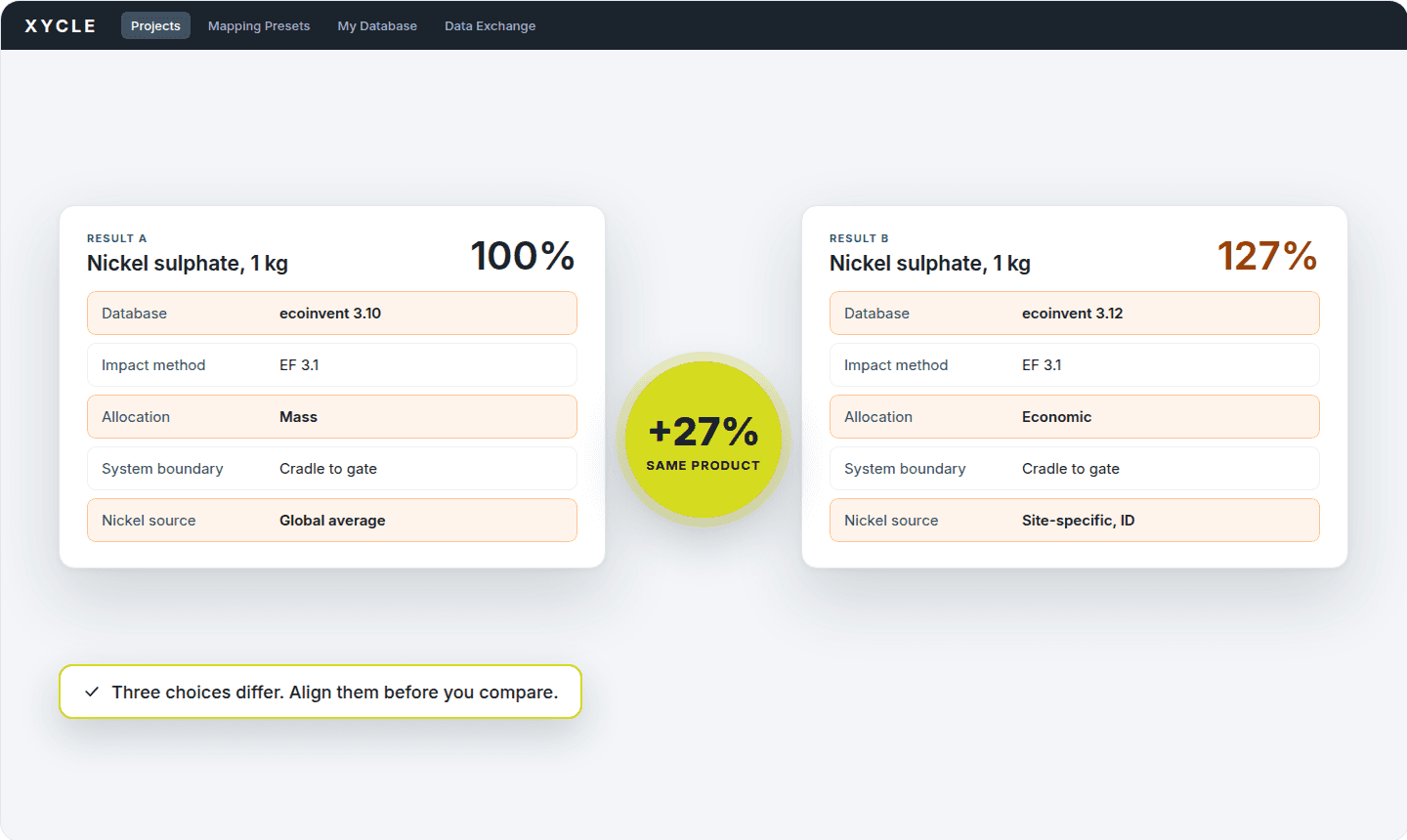This screenshot has width=1407, height=840.
Task: Select Result B Allocation Economic row
Action: point(1075,417)
